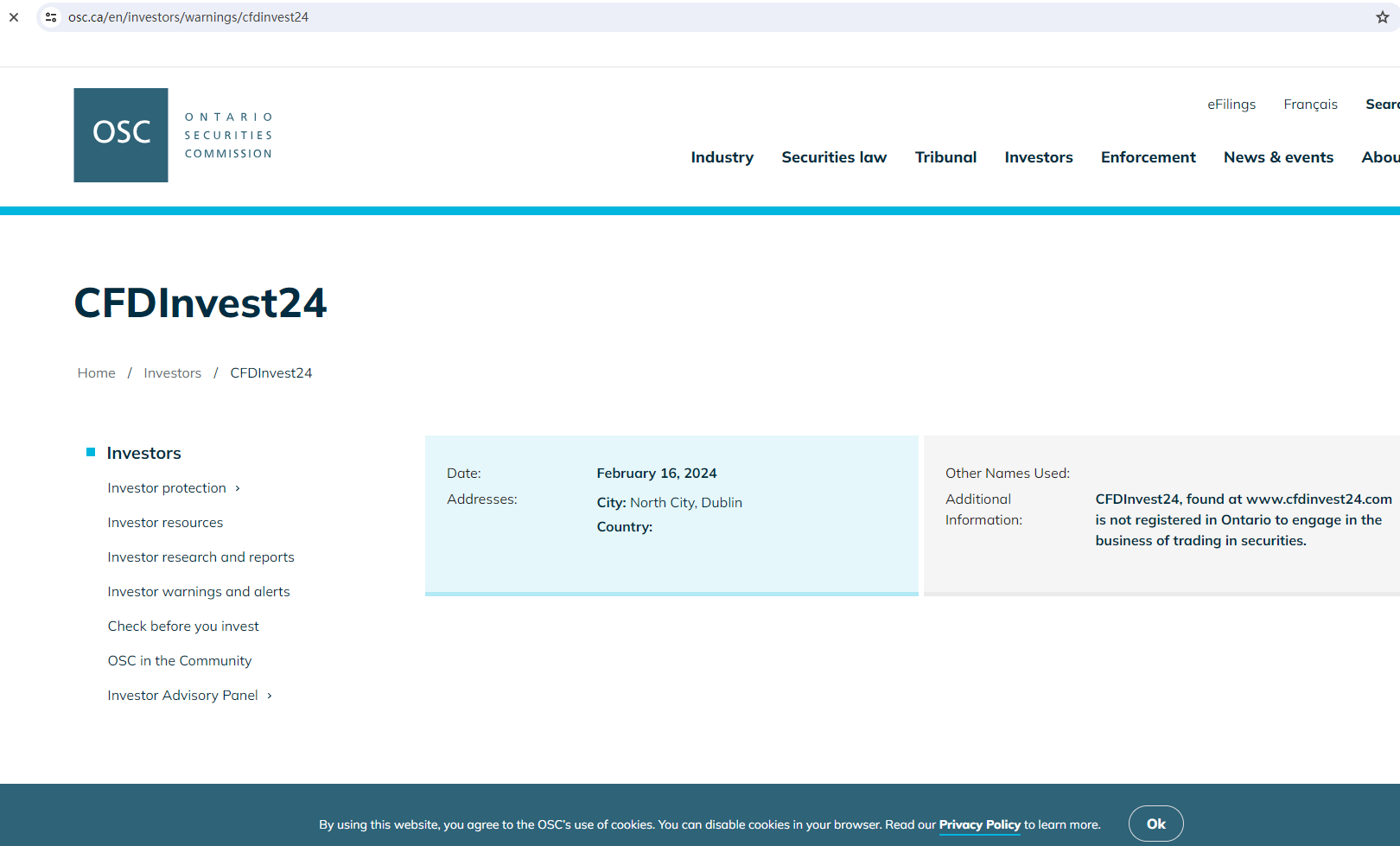Click the browser address bar URL

(x=188, y=17)
